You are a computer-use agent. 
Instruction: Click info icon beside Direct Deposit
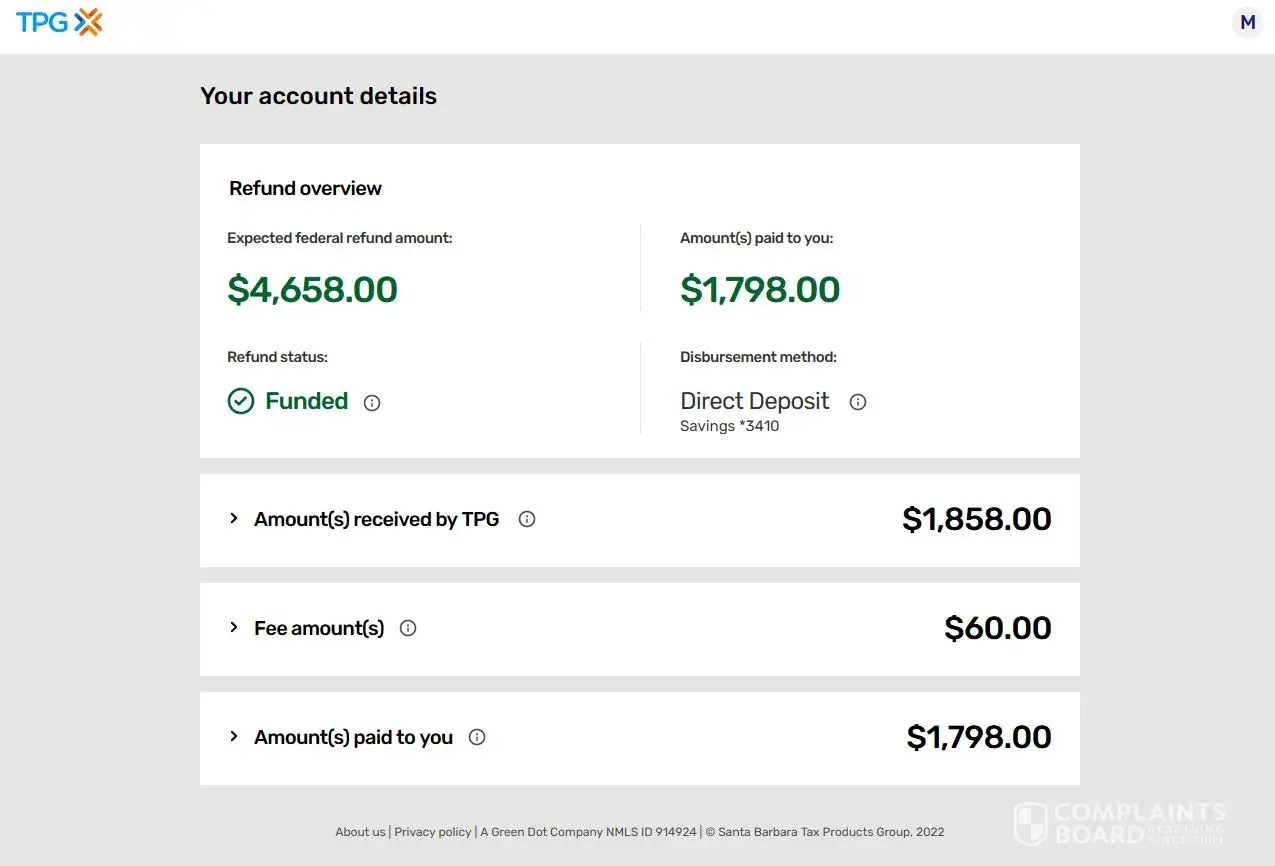858,402
